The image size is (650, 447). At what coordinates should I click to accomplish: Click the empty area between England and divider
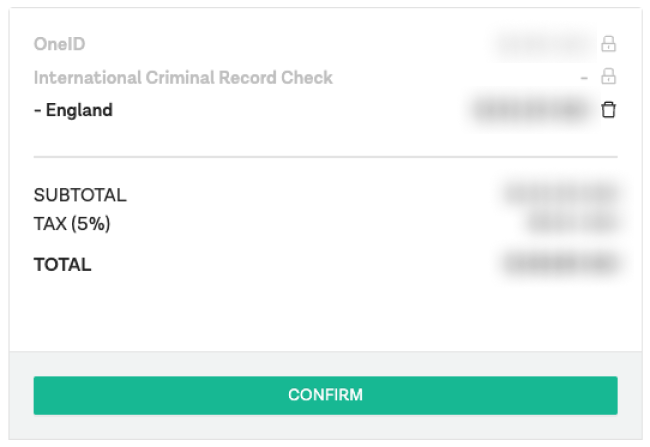(325, 138)
